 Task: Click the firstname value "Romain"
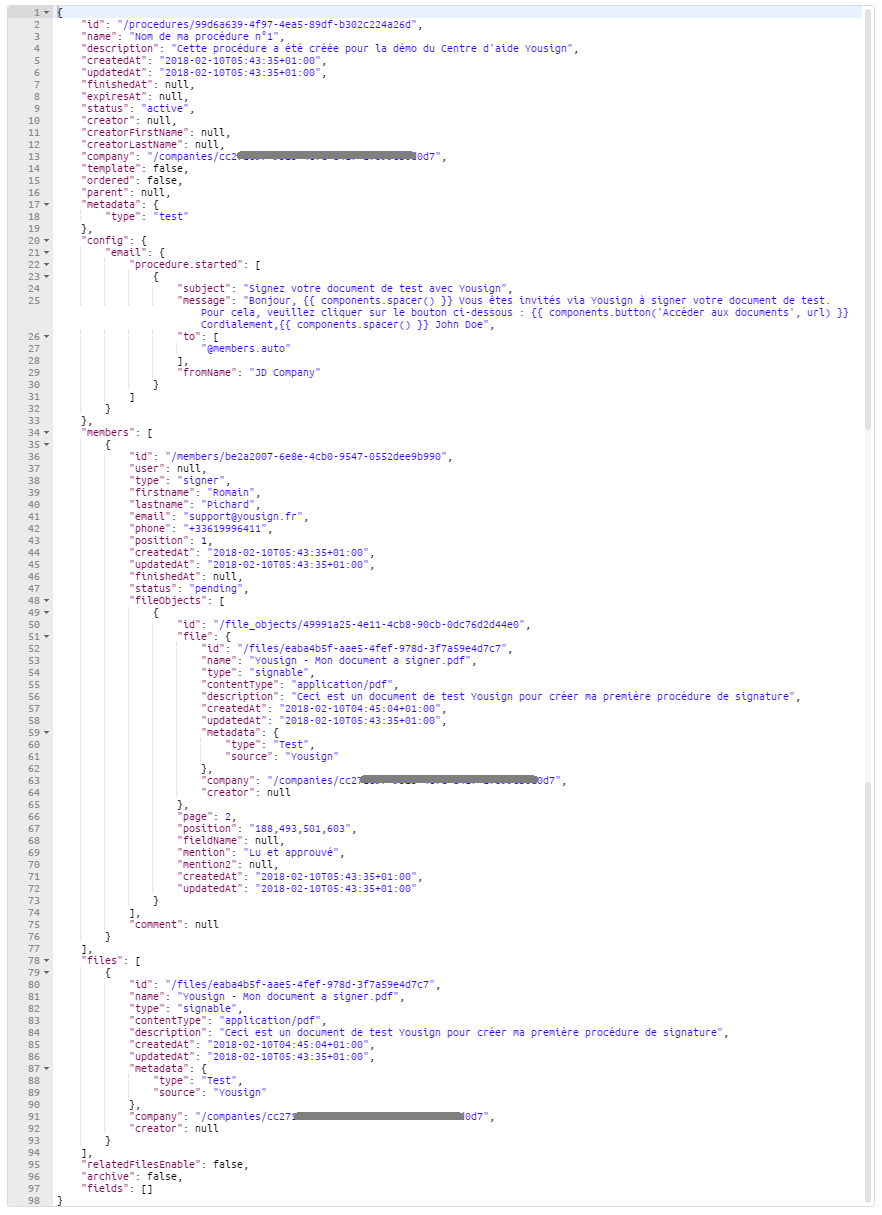233,492
